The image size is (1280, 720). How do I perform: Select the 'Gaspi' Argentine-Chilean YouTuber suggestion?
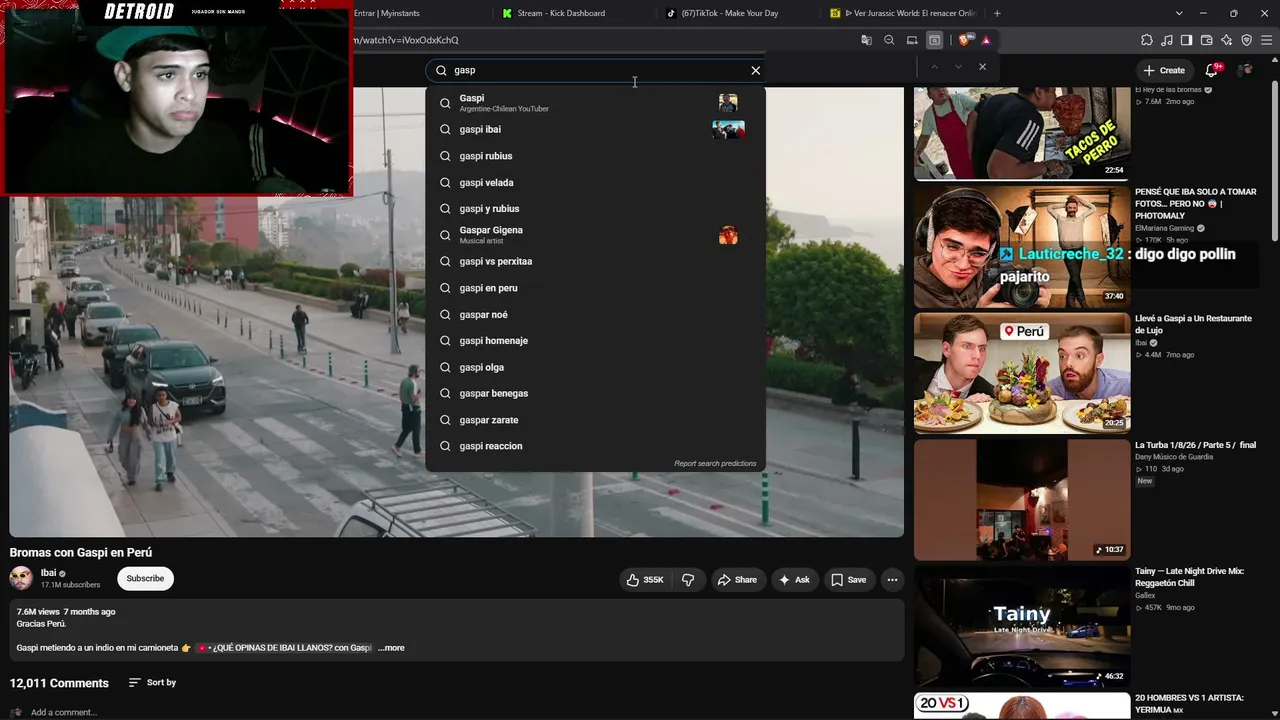[x=595, y=103]
